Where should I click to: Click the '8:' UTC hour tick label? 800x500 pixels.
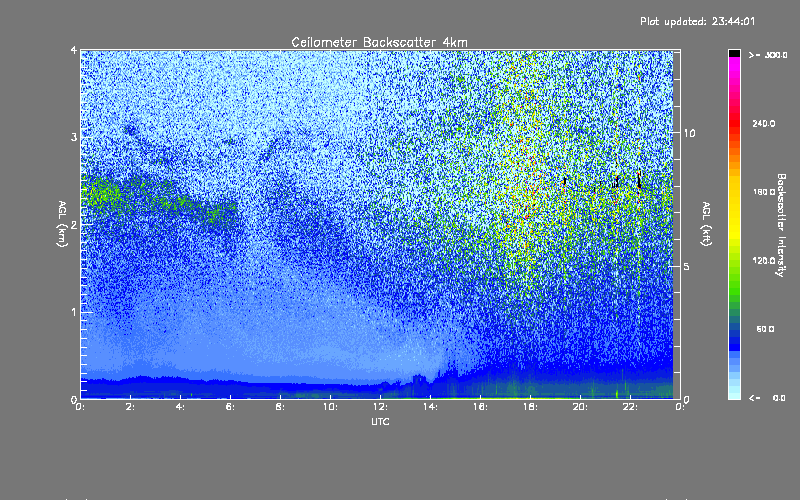[x=280, y=407]
